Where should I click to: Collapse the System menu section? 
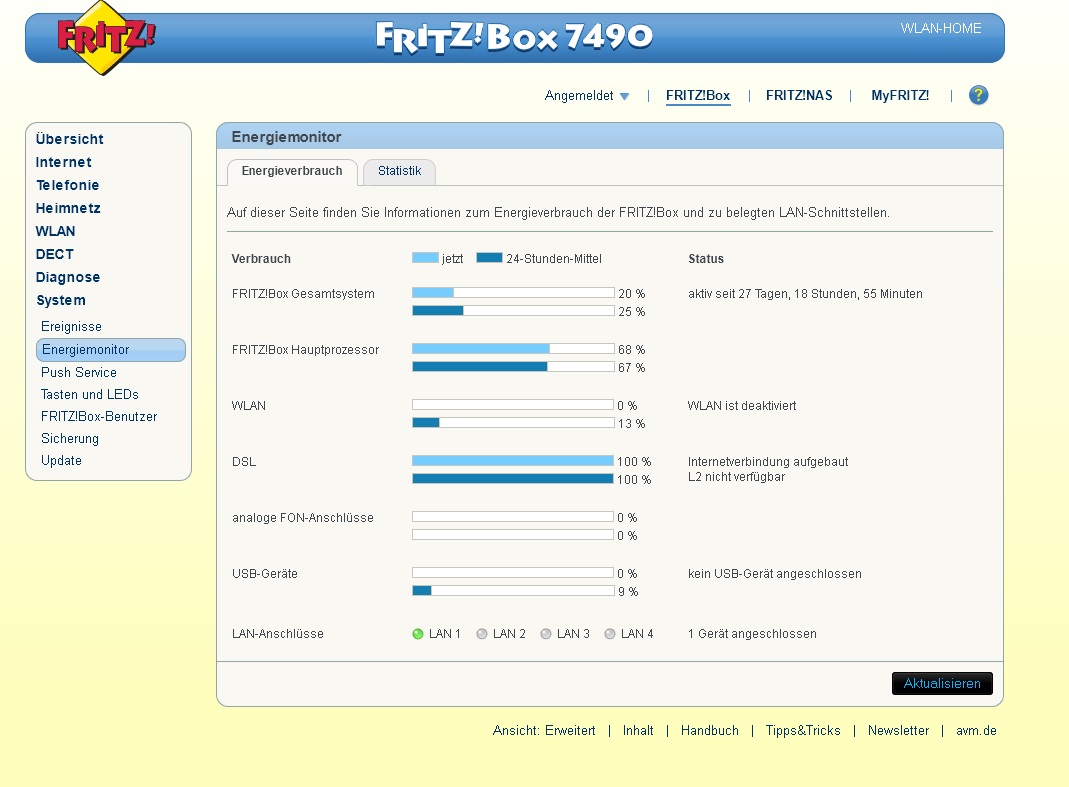point(61,300)
